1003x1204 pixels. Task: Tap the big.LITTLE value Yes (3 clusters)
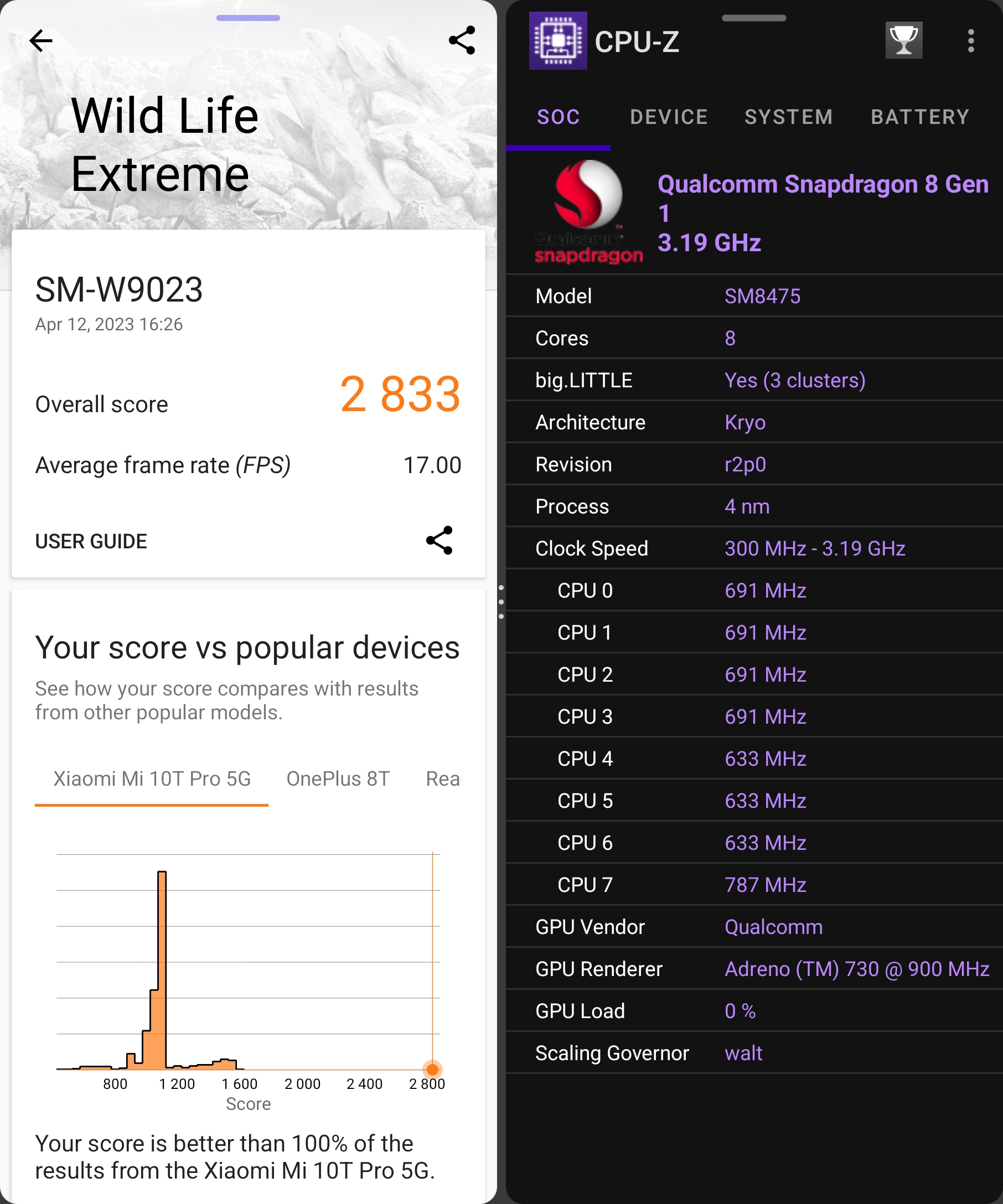795,380
